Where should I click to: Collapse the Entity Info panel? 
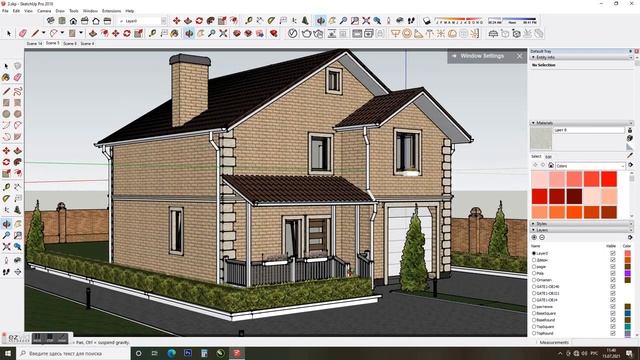point(533,58)
